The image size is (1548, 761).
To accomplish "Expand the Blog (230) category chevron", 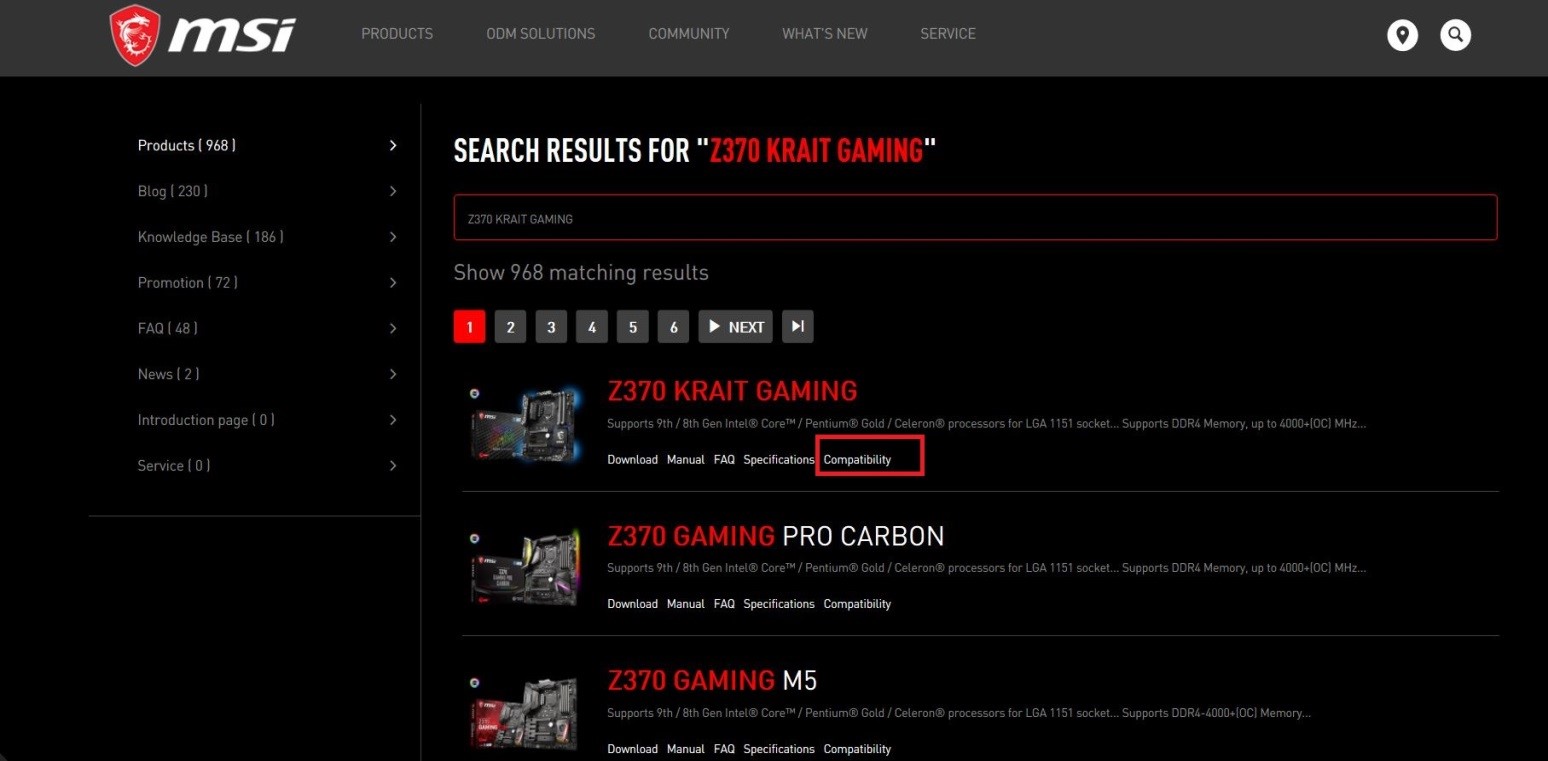I will point(393,191).
